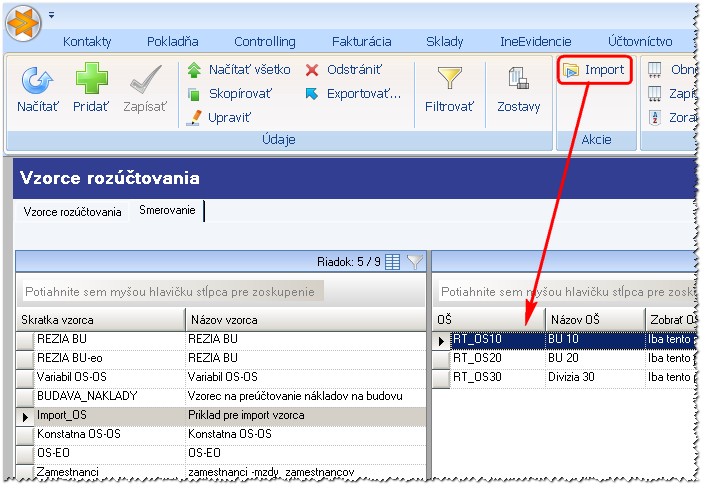
Task: Select the Variabil OS-OS abbreviation cell
Action: (x=110, y=377)
